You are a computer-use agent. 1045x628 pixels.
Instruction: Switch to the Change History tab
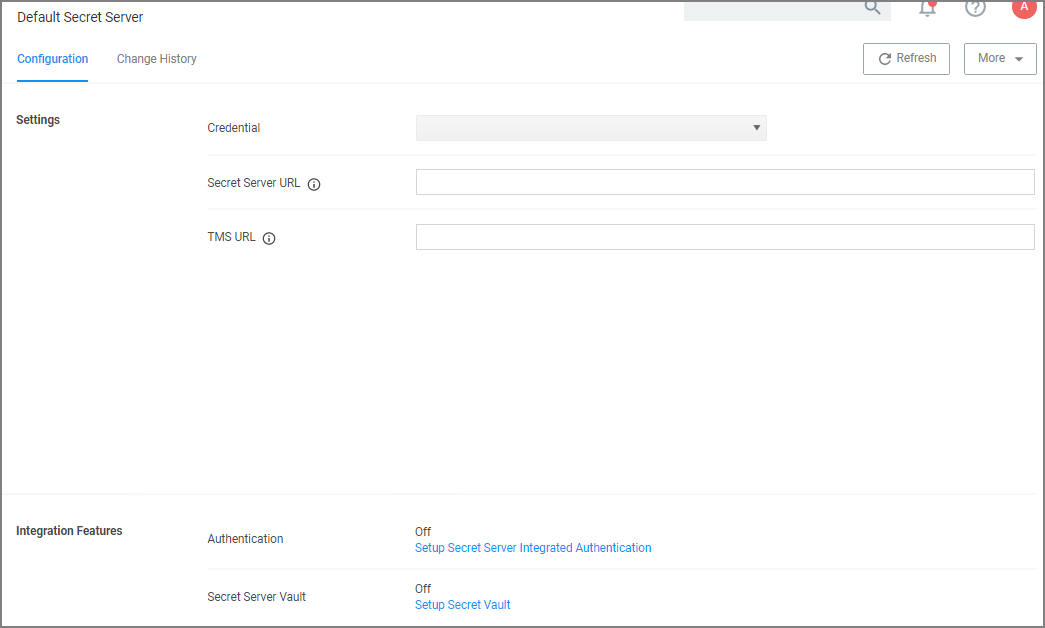tap(157, 59)
